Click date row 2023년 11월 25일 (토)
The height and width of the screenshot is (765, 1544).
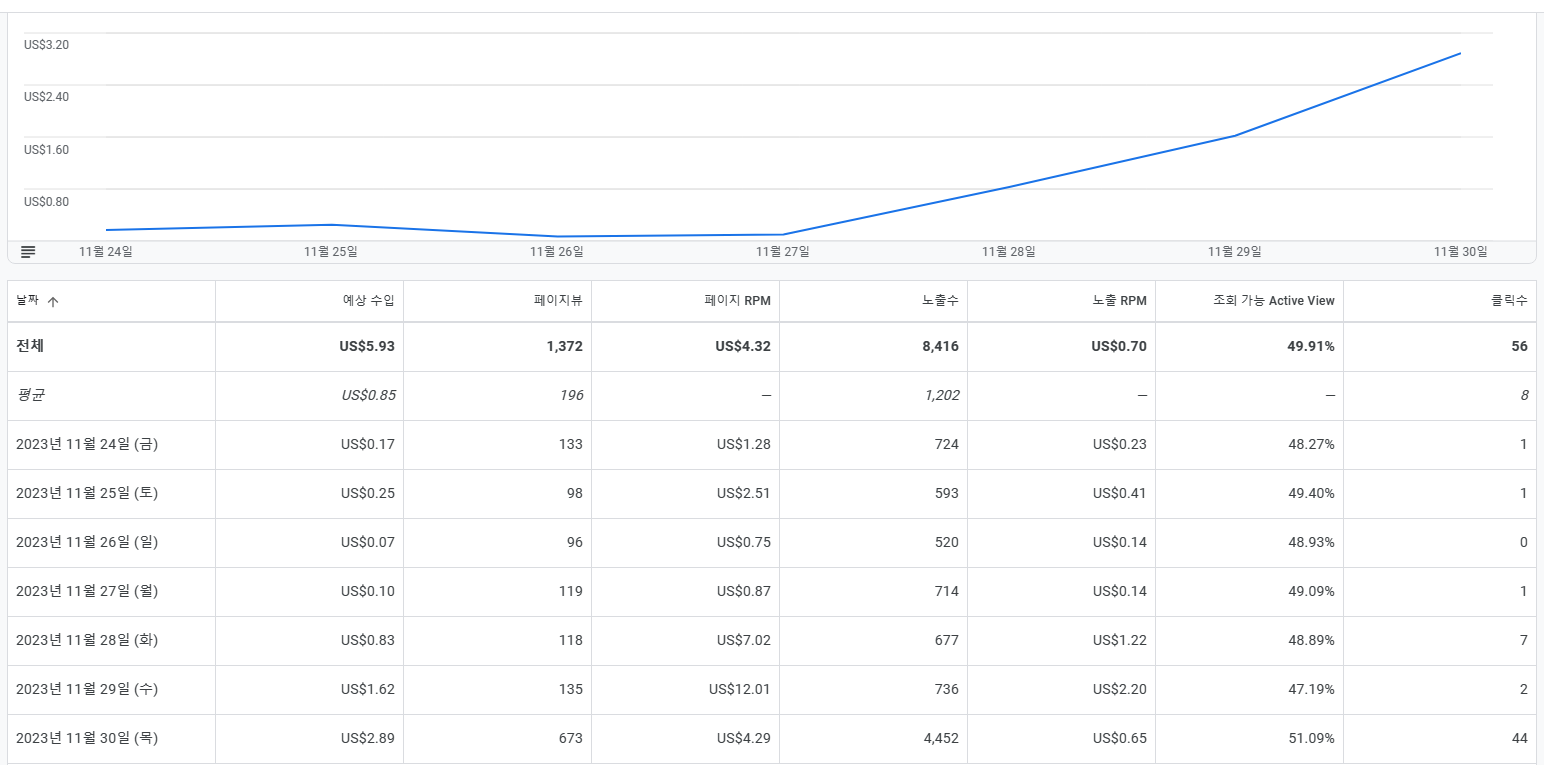point(87,493)
